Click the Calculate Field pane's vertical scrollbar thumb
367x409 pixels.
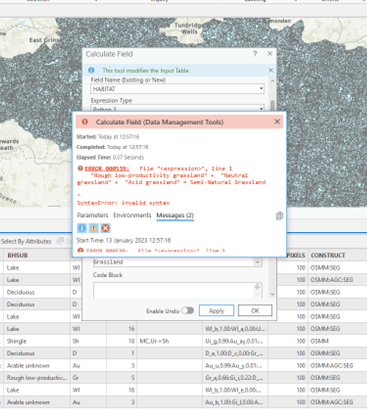[273, 105]
